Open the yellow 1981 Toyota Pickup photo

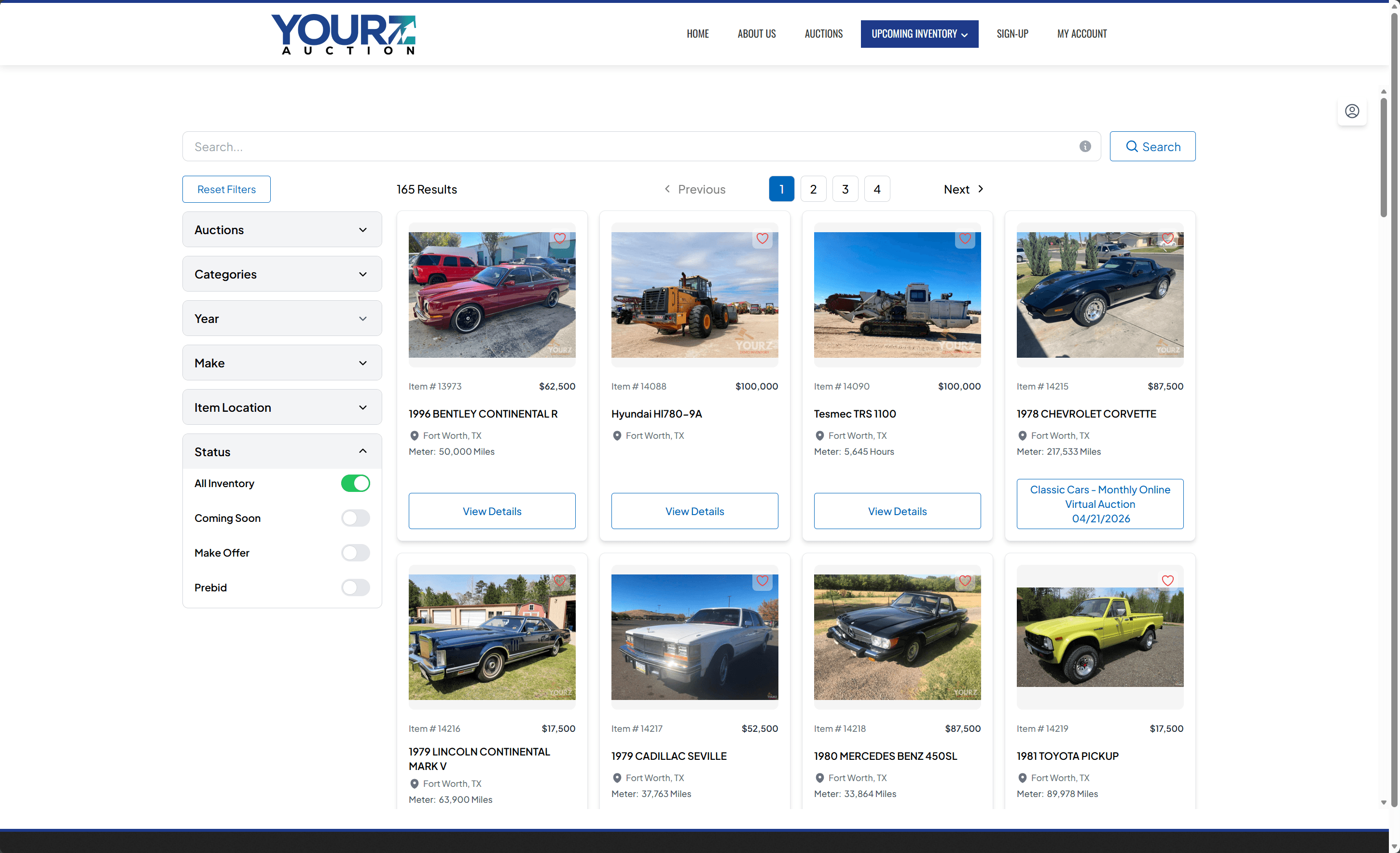pyautogui.click(x=1100, y=637)
